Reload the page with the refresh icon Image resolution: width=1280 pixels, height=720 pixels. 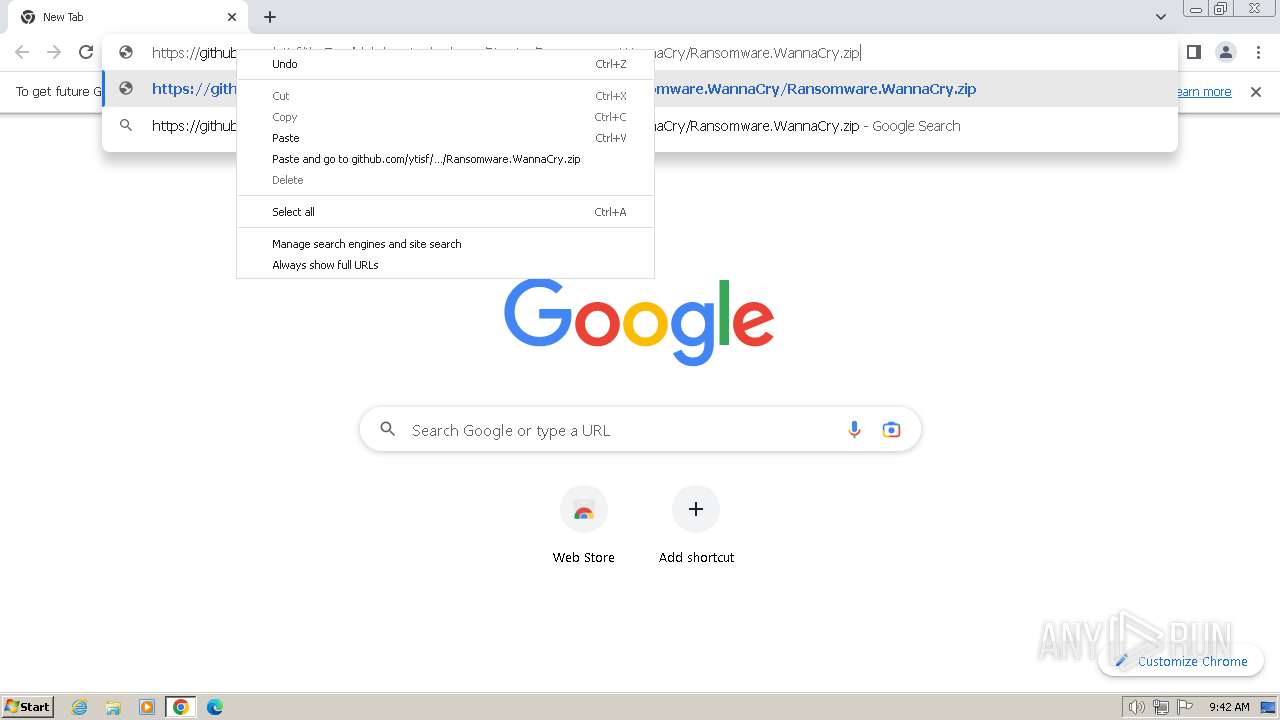[x=86, y=52]
